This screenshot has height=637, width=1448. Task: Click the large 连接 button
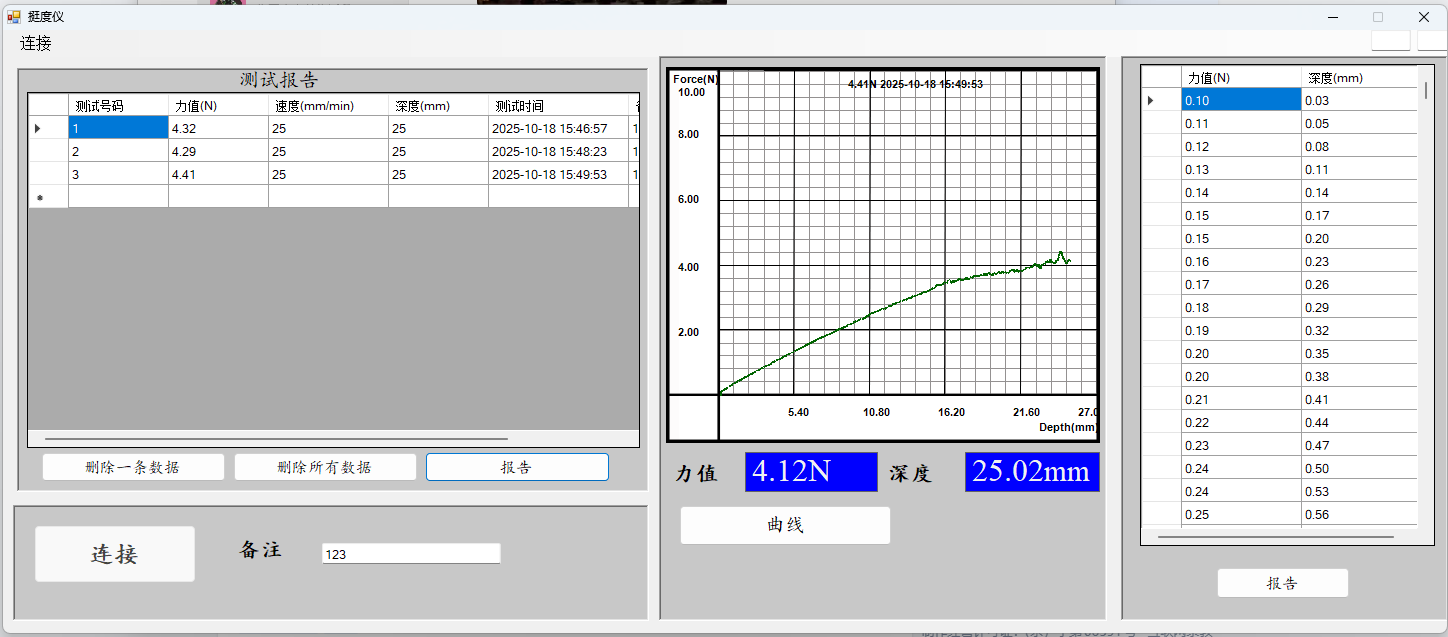pos(115,554)
